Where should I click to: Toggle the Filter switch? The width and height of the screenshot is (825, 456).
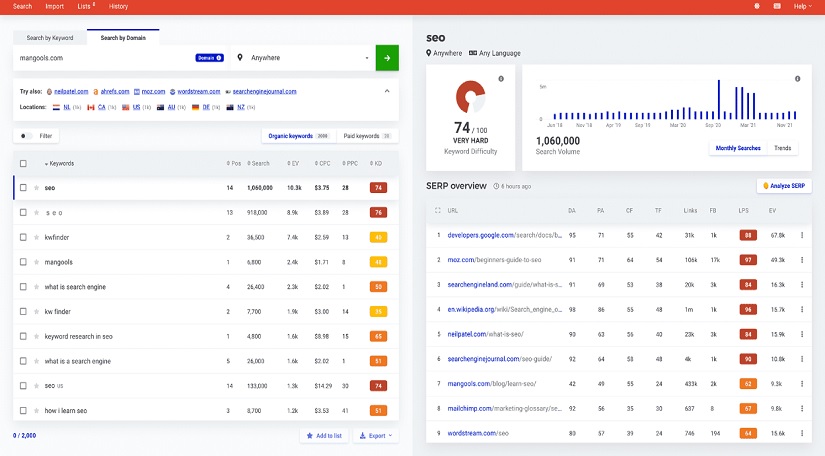point(25,136)
